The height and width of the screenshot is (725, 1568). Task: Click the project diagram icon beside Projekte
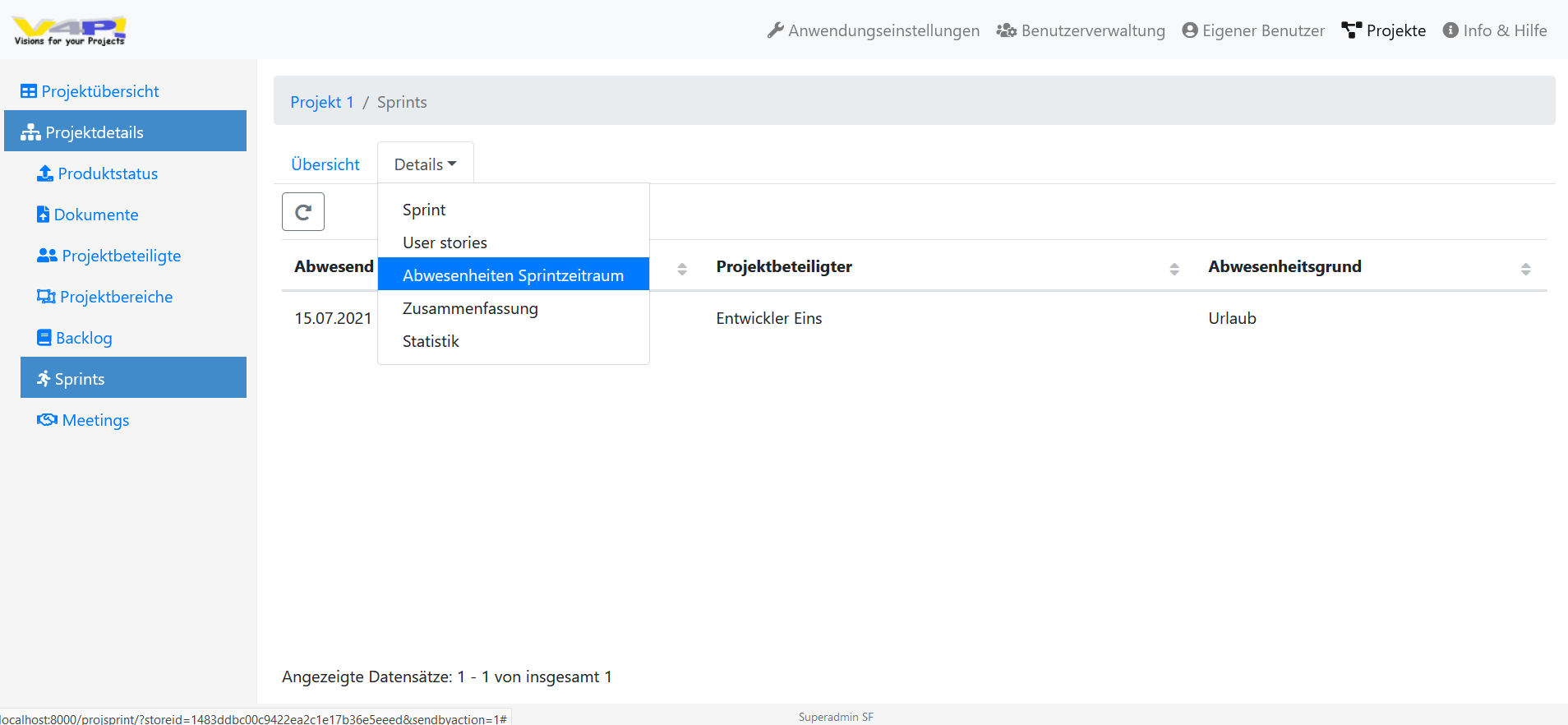pyautogui.click(x=1352, y=30)
